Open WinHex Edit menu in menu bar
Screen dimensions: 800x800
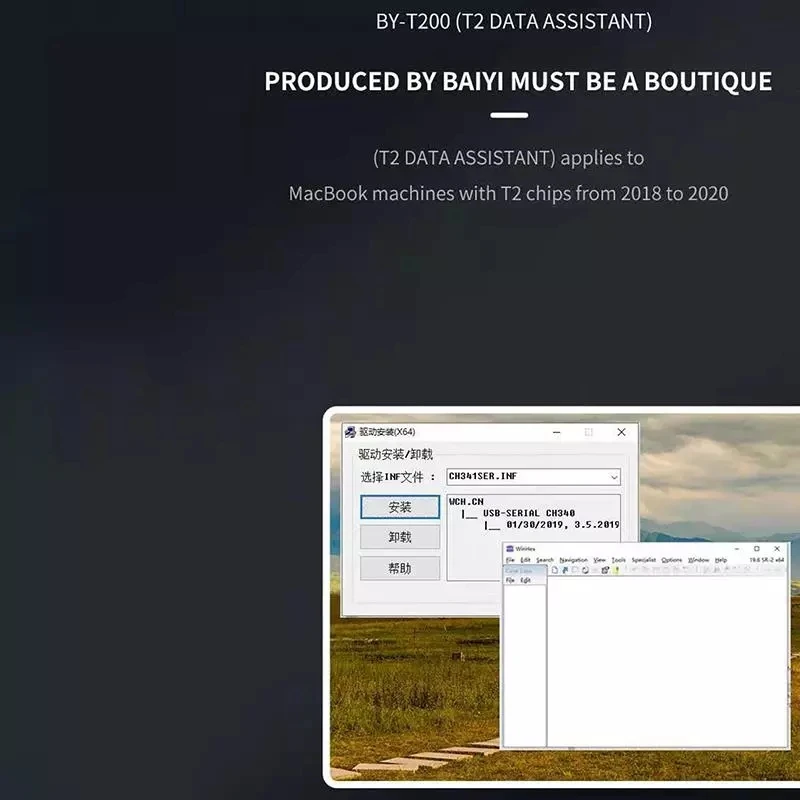pyautogui.click(x=525, y=560)
